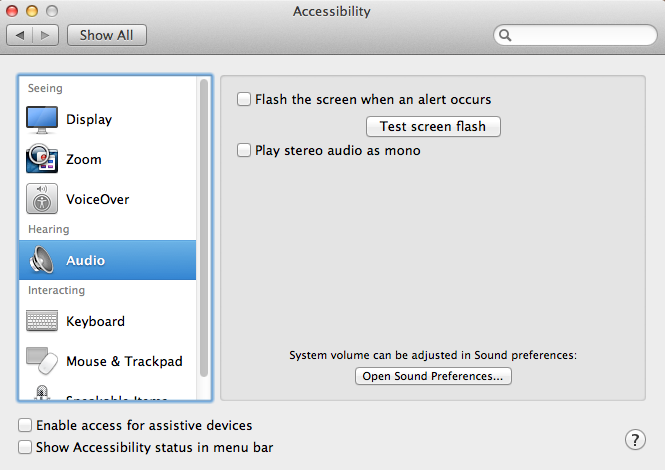Select the VoiceOver accessibility icon
Screen dimensions: 665x470
click(42, 199)
